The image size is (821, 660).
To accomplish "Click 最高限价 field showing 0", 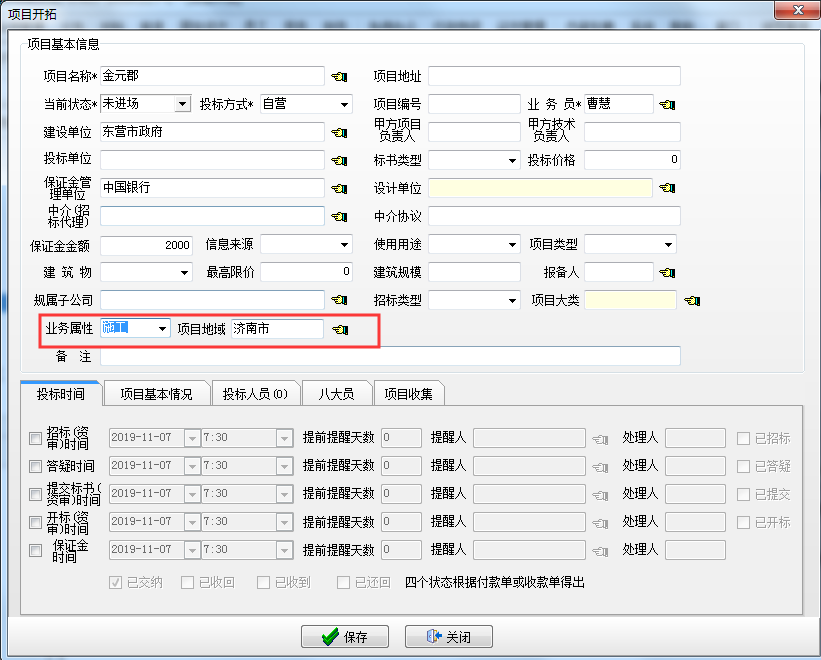I will click(306, 272).
